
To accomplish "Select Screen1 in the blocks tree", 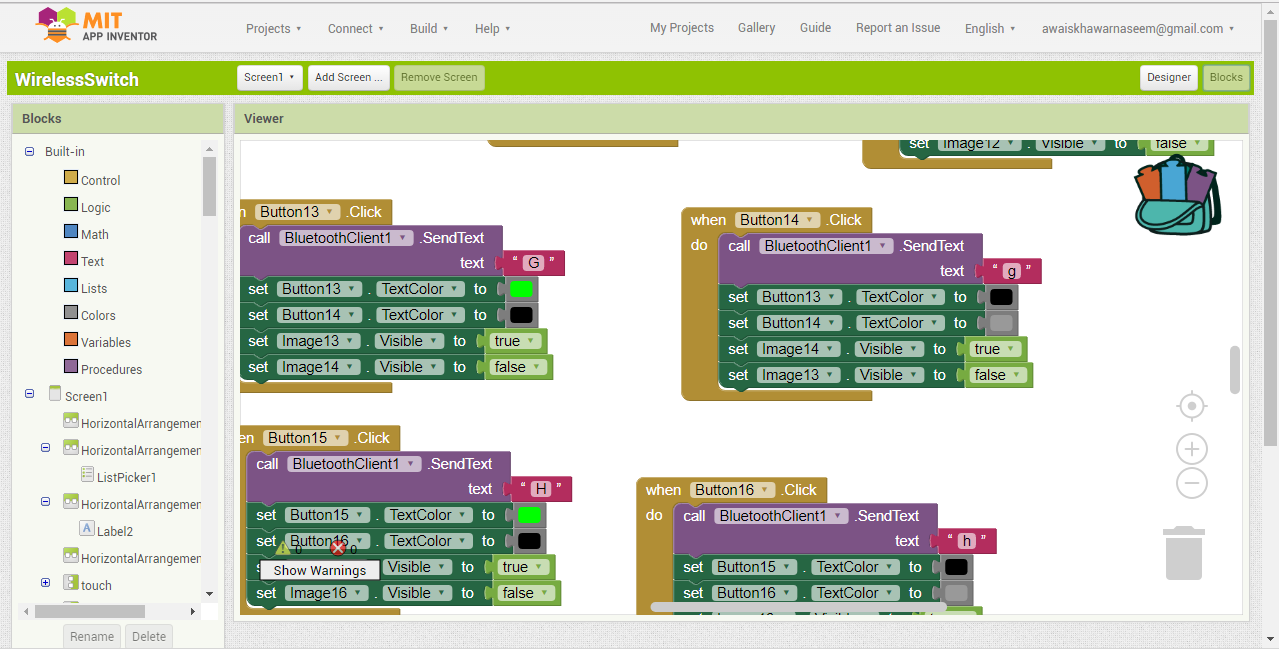I will click(x=86, y=396).
